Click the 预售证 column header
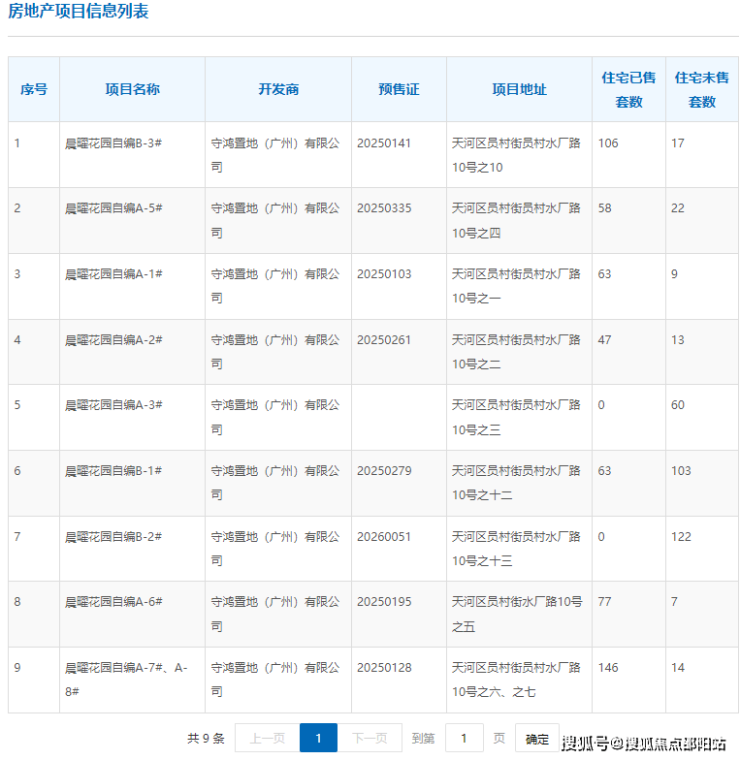The height and width of the screenshot is (760, 740). (398, 89)
